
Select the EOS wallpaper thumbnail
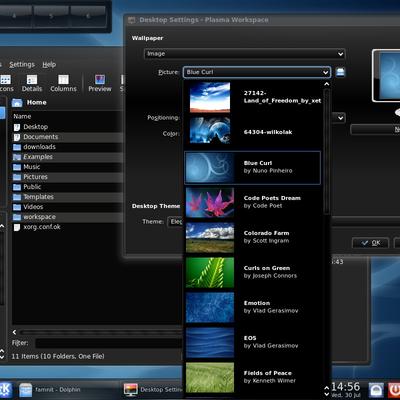point(210,342)
